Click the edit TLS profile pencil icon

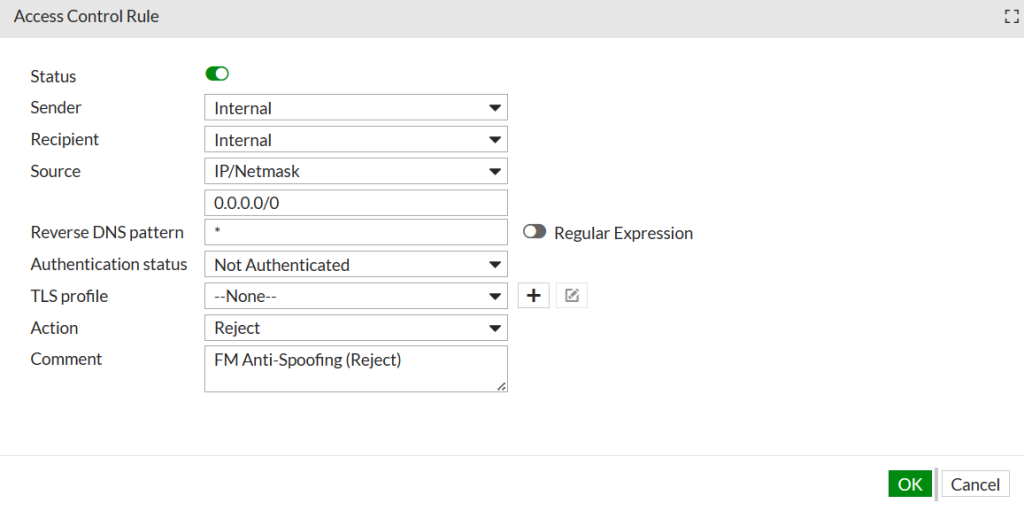pos(571,296)
